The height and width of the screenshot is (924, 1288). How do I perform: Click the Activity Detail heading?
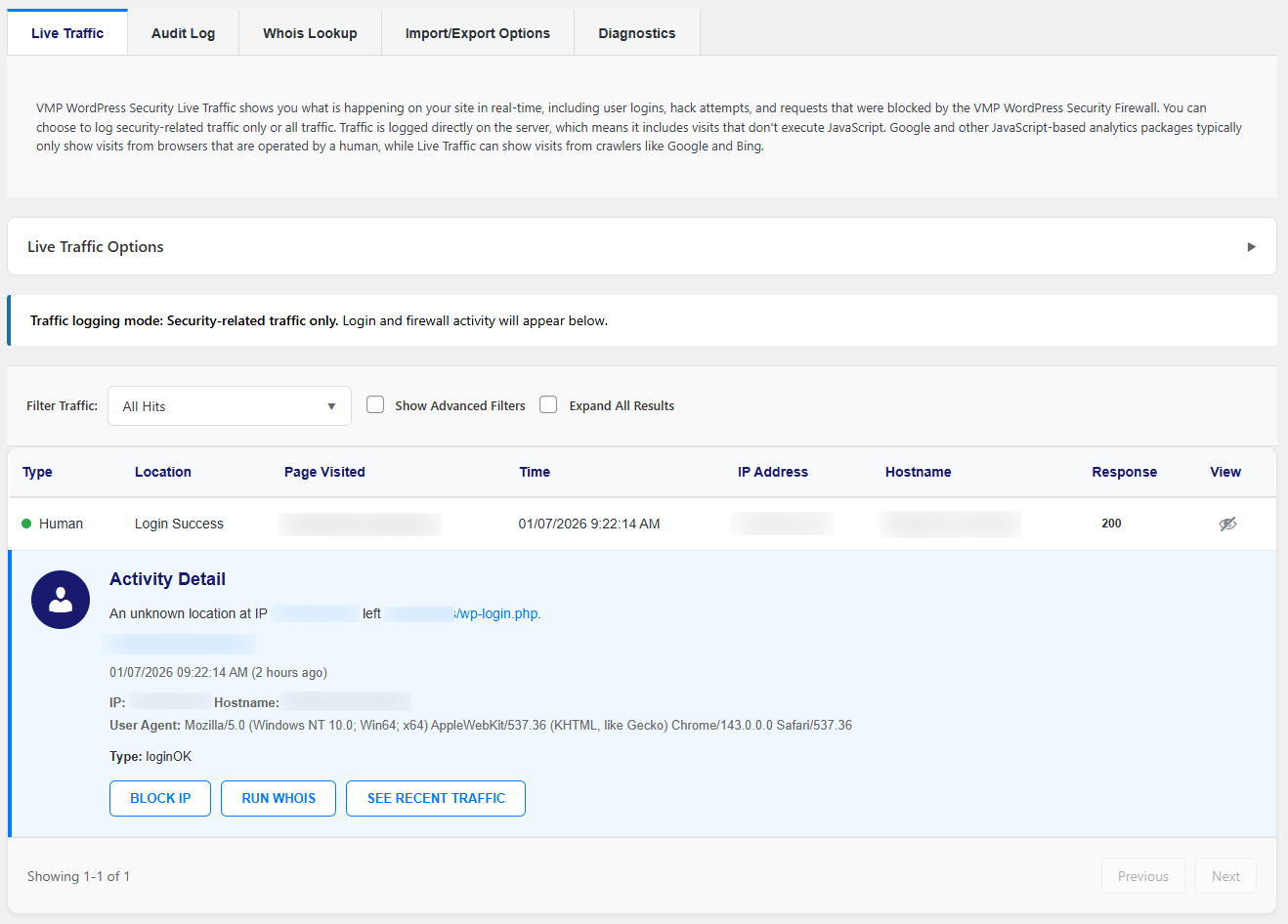[167, 579]
